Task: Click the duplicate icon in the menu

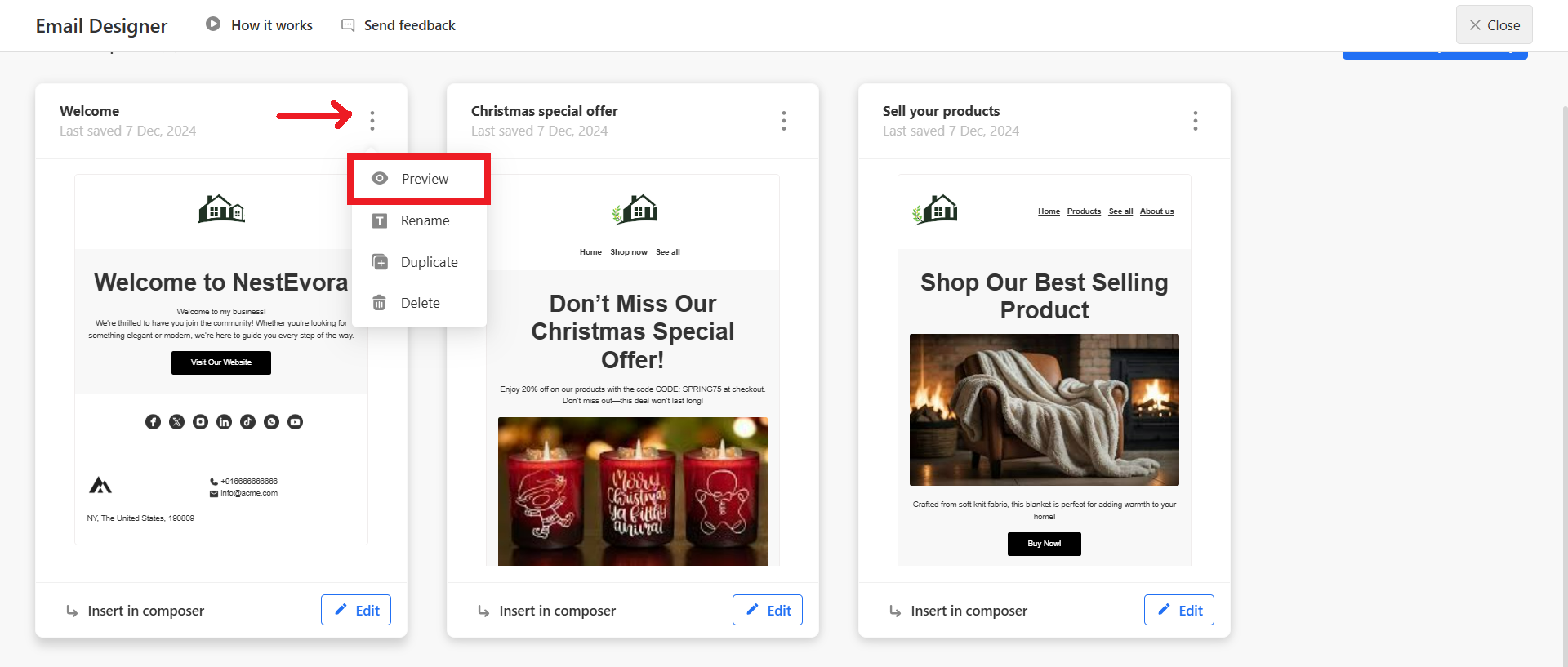Action: point(380,262)
